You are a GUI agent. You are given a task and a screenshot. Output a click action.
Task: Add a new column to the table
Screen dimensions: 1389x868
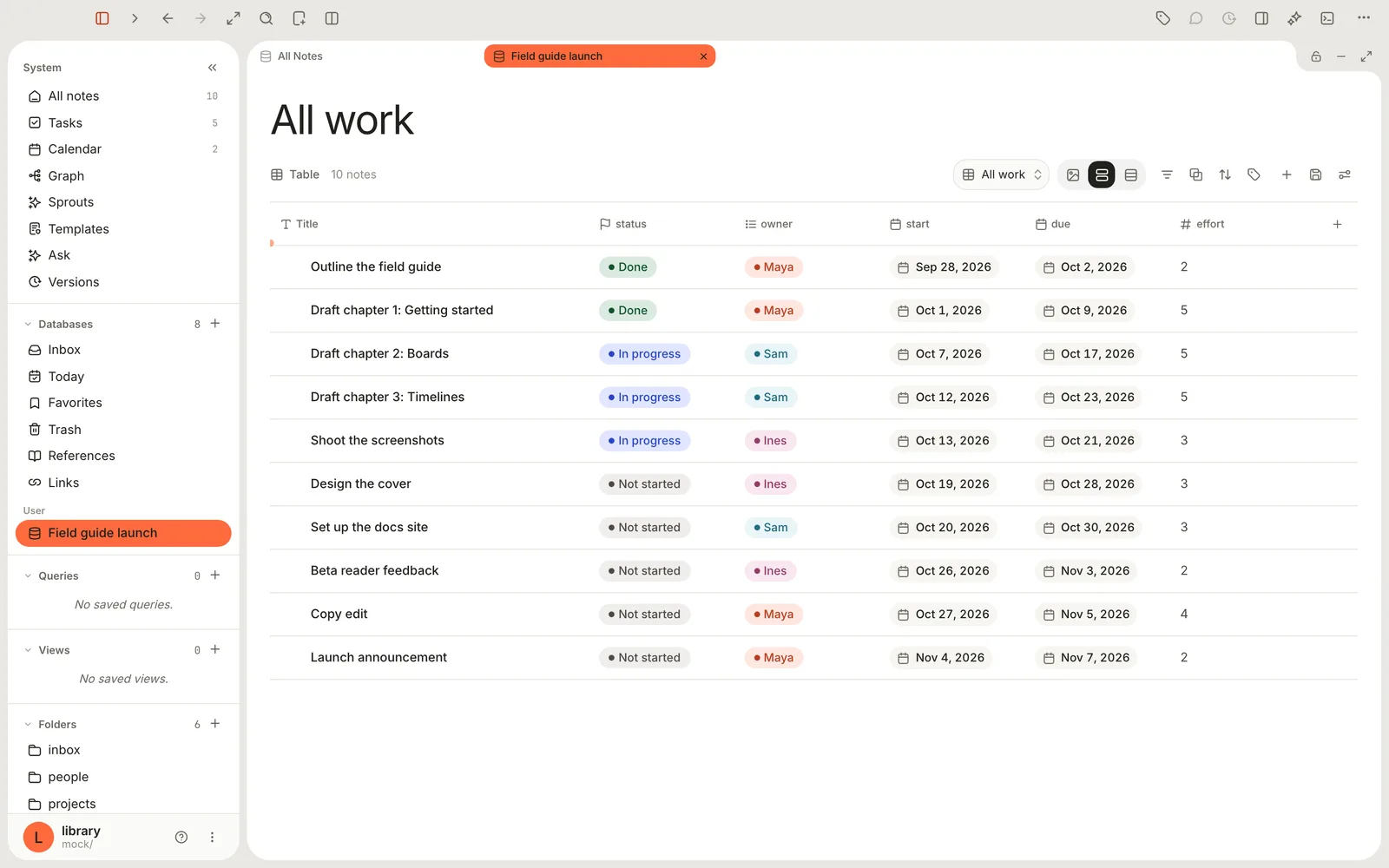1338,224
